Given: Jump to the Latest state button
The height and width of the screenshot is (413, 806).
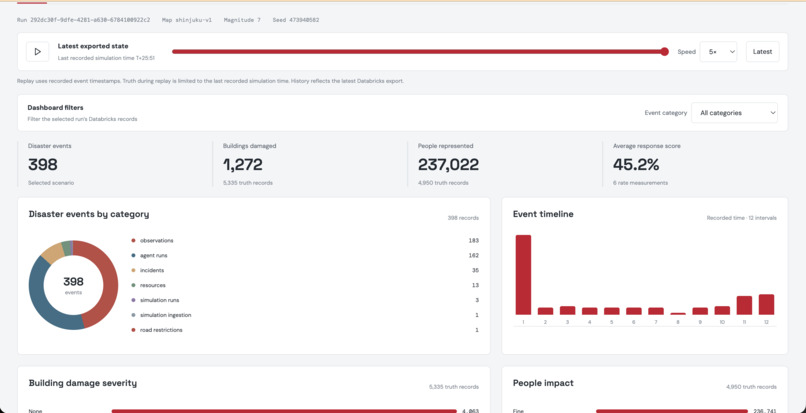Looking at the screenshot, I should [762, 51].
